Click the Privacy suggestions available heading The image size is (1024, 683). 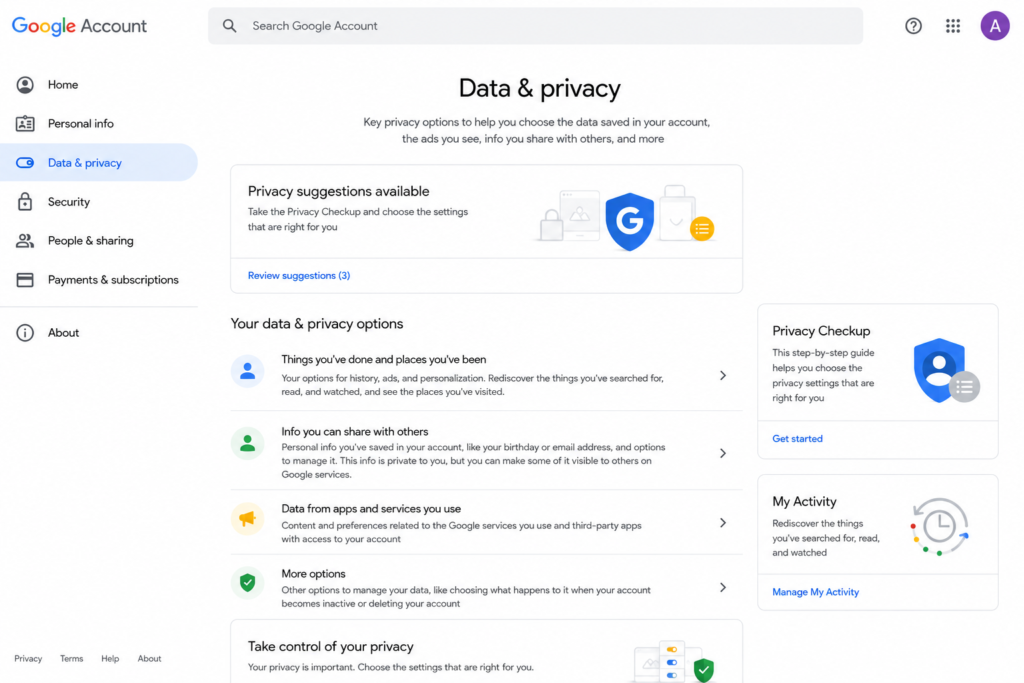pos(338,191)
